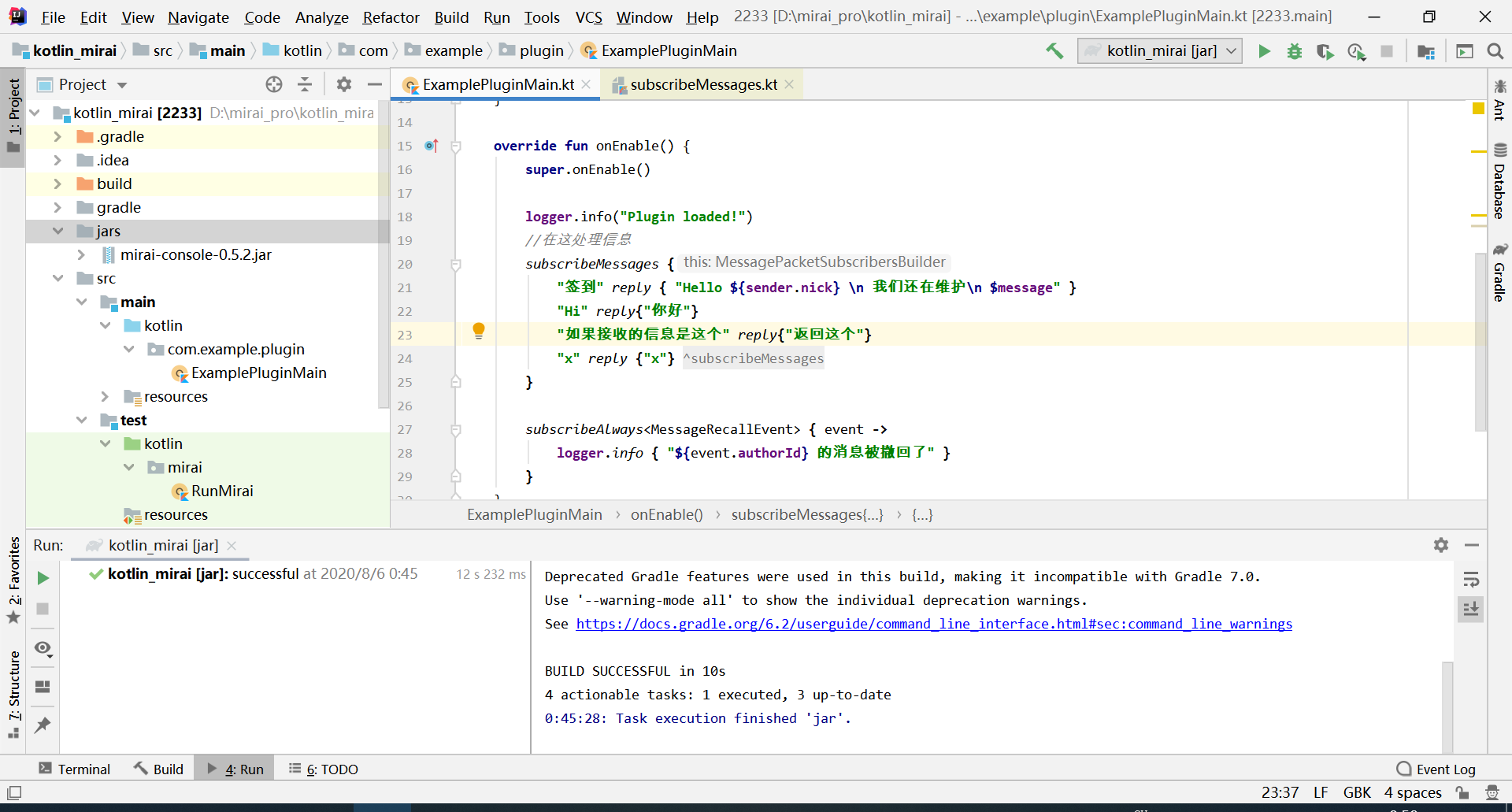Screen dimensions: 1512x812
Task: Click the 4 spaces indent setting
Action: point(1413,792)
